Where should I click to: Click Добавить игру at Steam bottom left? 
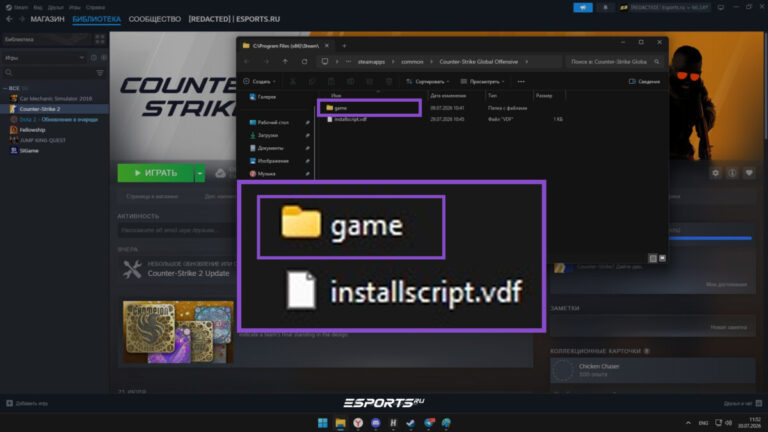tap(27, 404)
